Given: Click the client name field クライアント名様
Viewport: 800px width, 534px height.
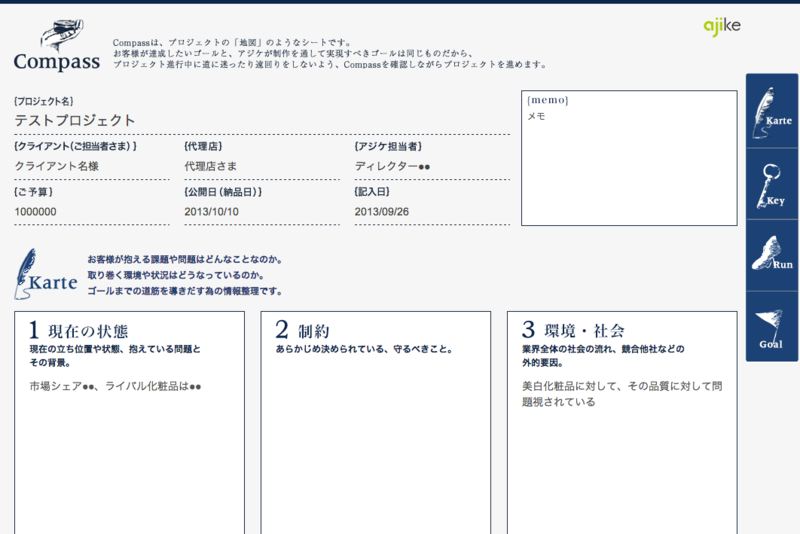Looking at the screenshot, I should 91,166.
